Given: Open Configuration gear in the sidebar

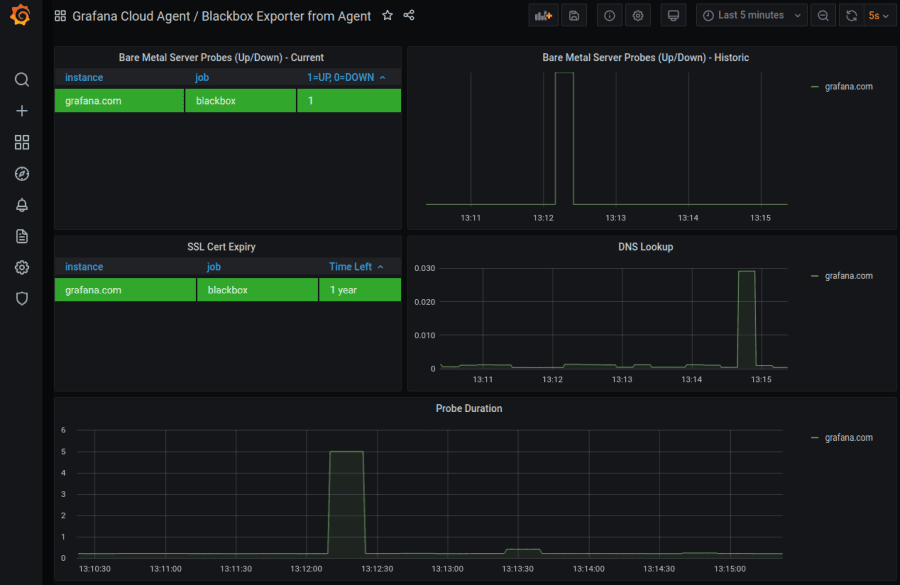Looking at the screenshot, I should click(22, 268).
